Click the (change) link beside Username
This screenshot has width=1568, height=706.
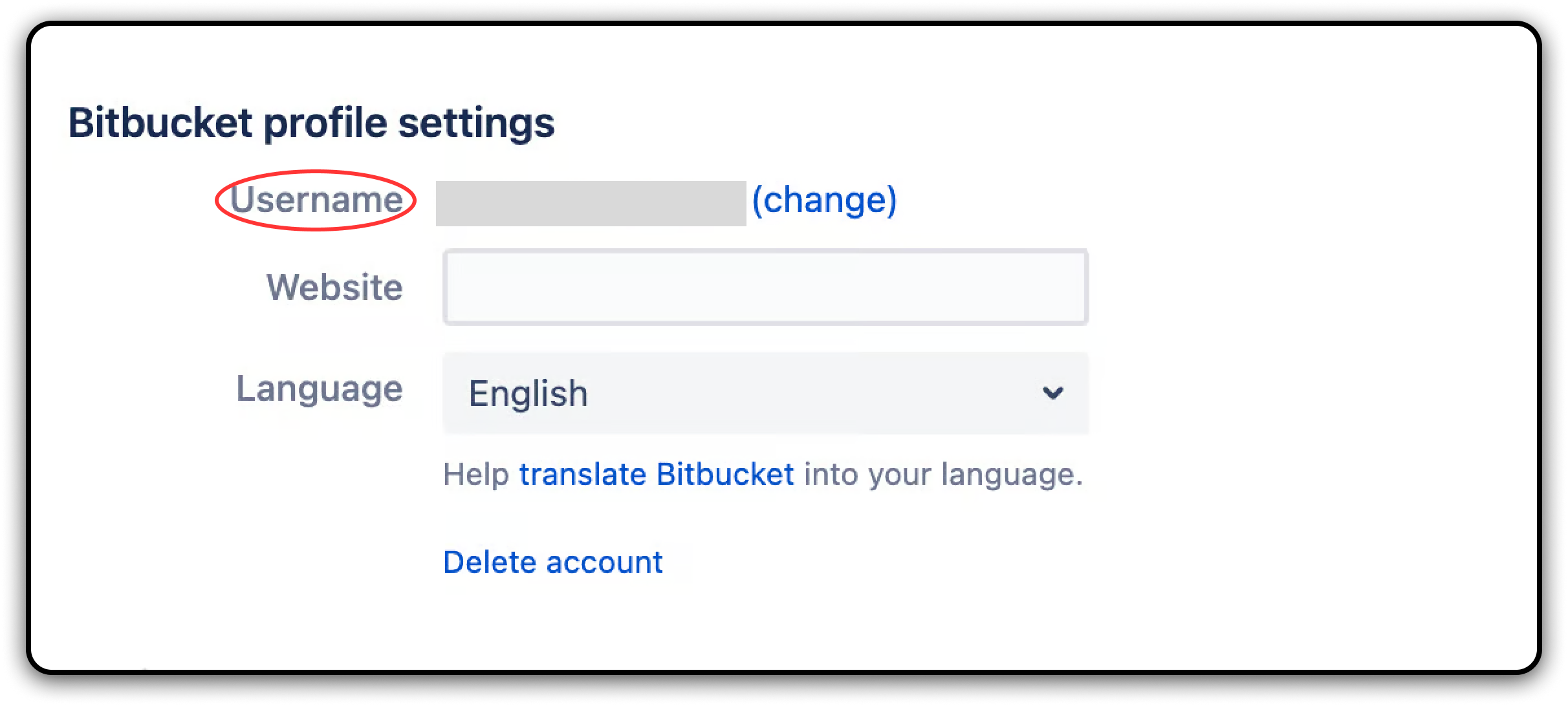click(824, 200)
